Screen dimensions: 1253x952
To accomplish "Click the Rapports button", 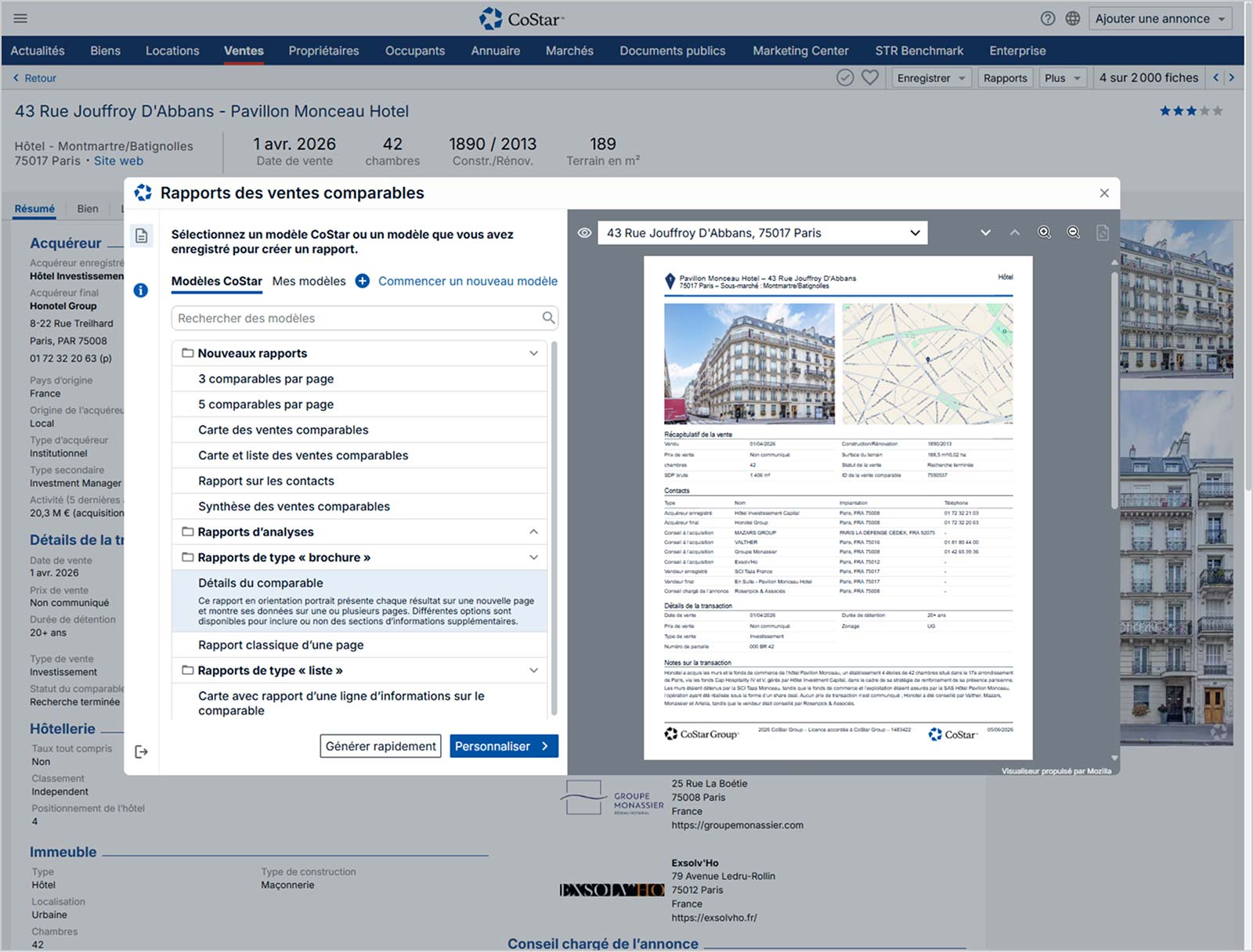I will click(1006, 78).
